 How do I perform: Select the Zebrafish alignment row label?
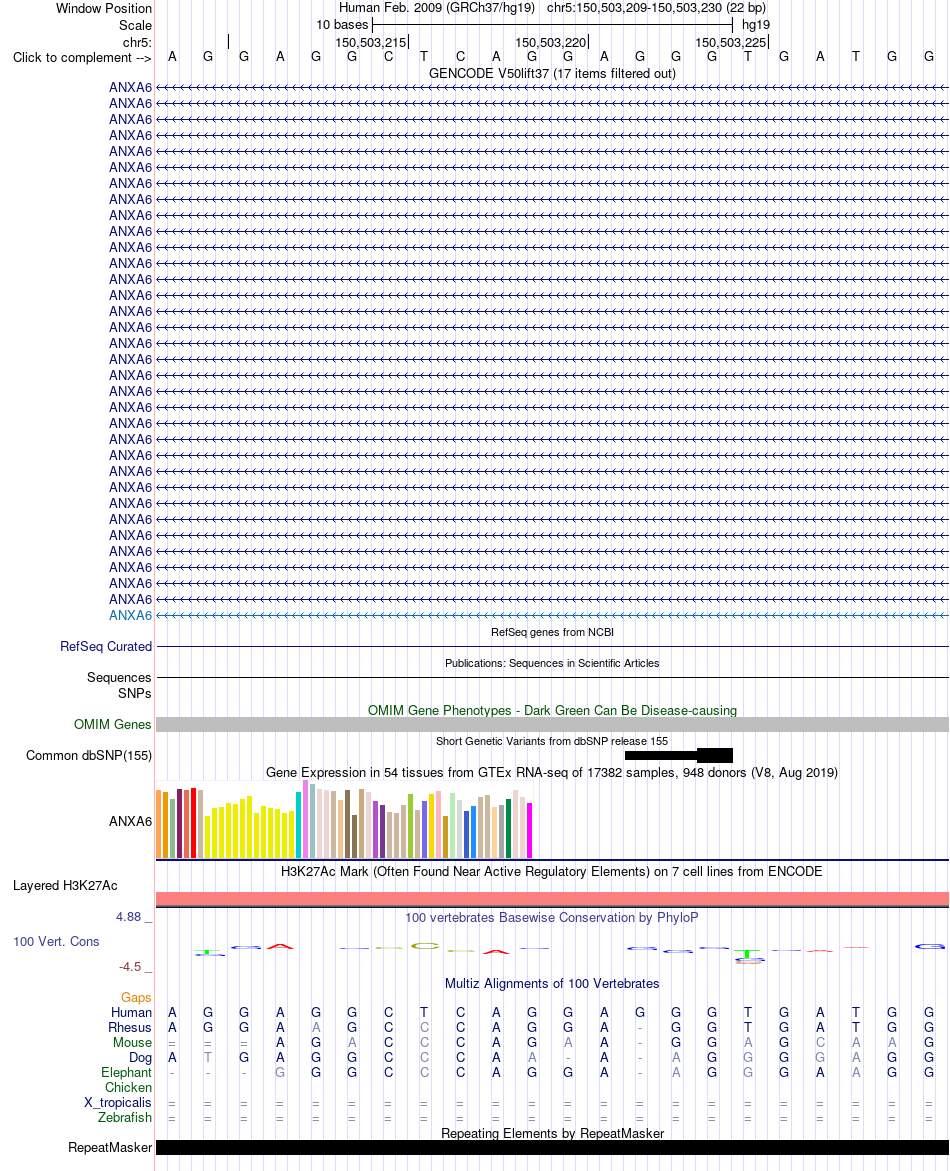tap(125, 1117)
